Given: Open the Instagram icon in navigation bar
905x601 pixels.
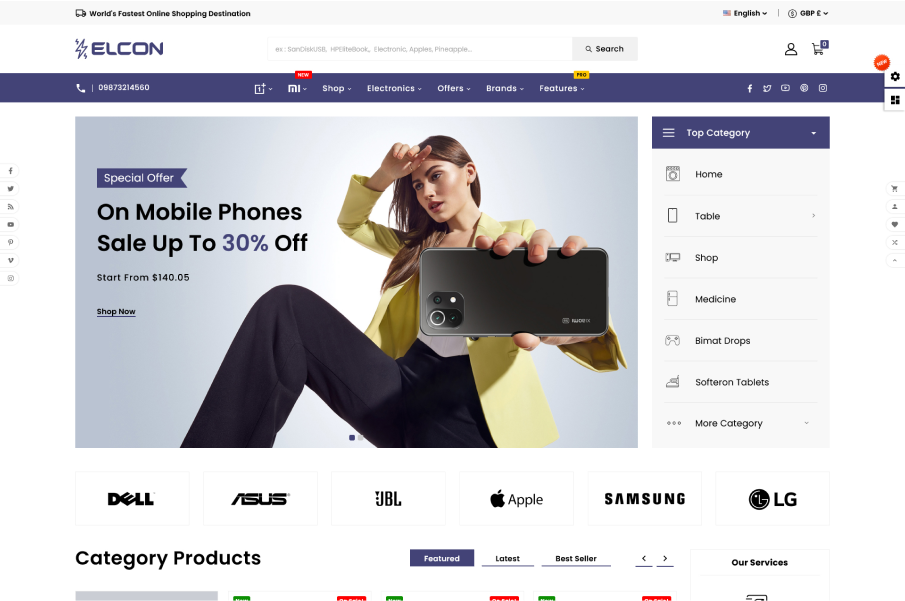Looking at the screenshot, I should (x=823, y=88).
